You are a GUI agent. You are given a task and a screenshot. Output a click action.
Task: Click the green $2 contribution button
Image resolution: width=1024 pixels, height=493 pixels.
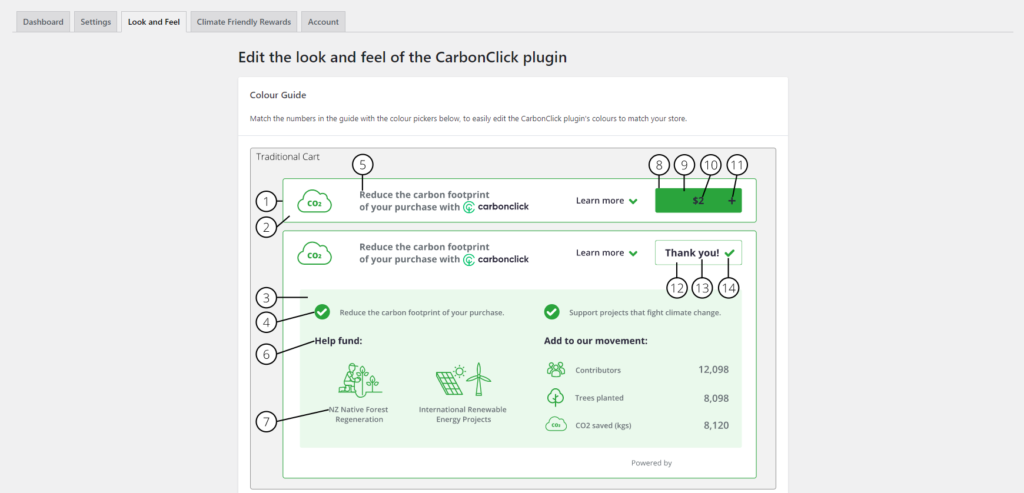[x=698, y=200]
